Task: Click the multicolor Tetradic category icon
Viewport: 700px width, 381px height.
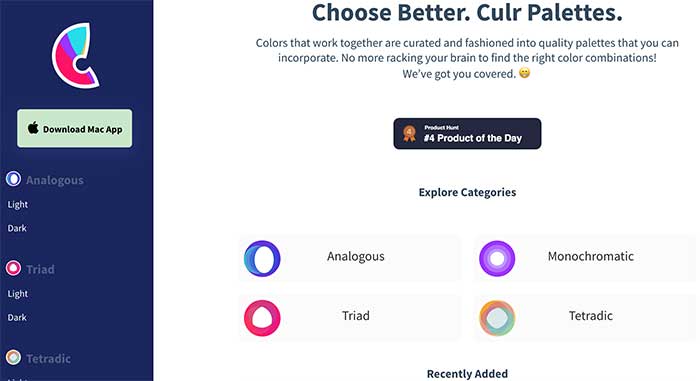Action: click(497, 318)
